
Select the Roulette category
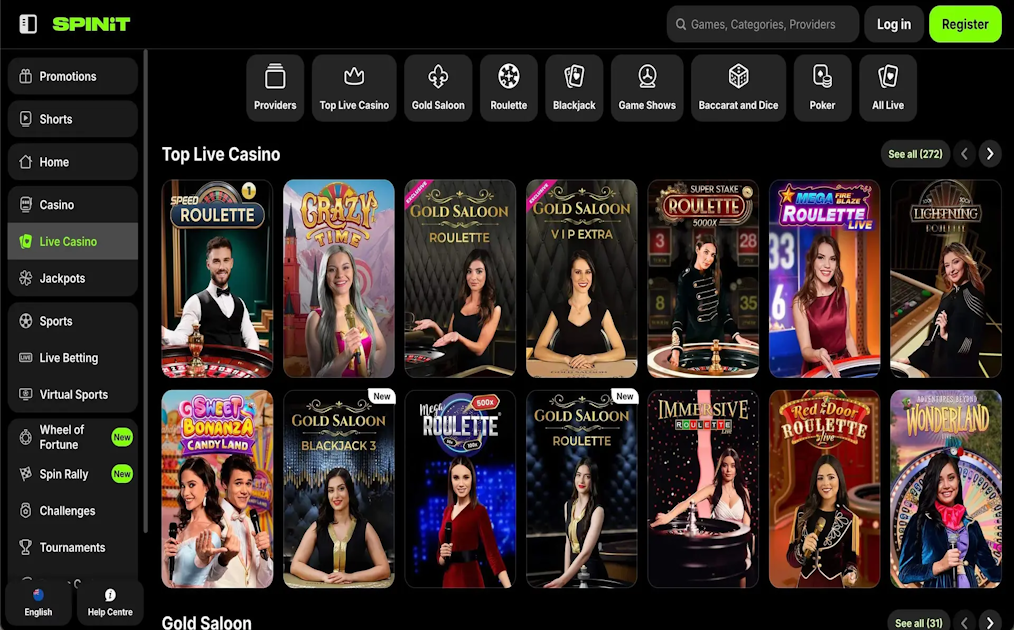508,88
